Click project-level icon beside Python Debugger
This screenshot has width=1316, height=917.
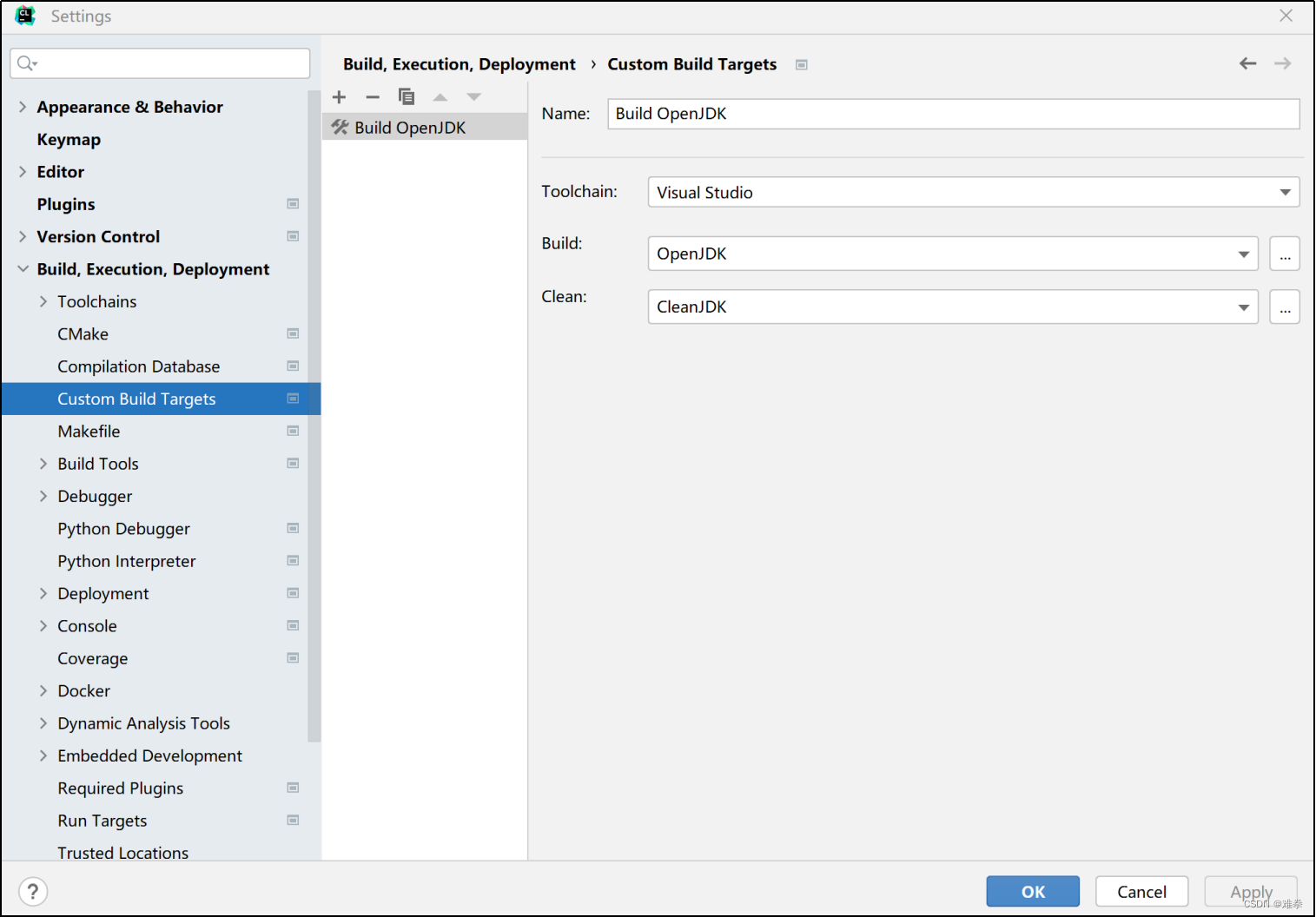point(293,528)
